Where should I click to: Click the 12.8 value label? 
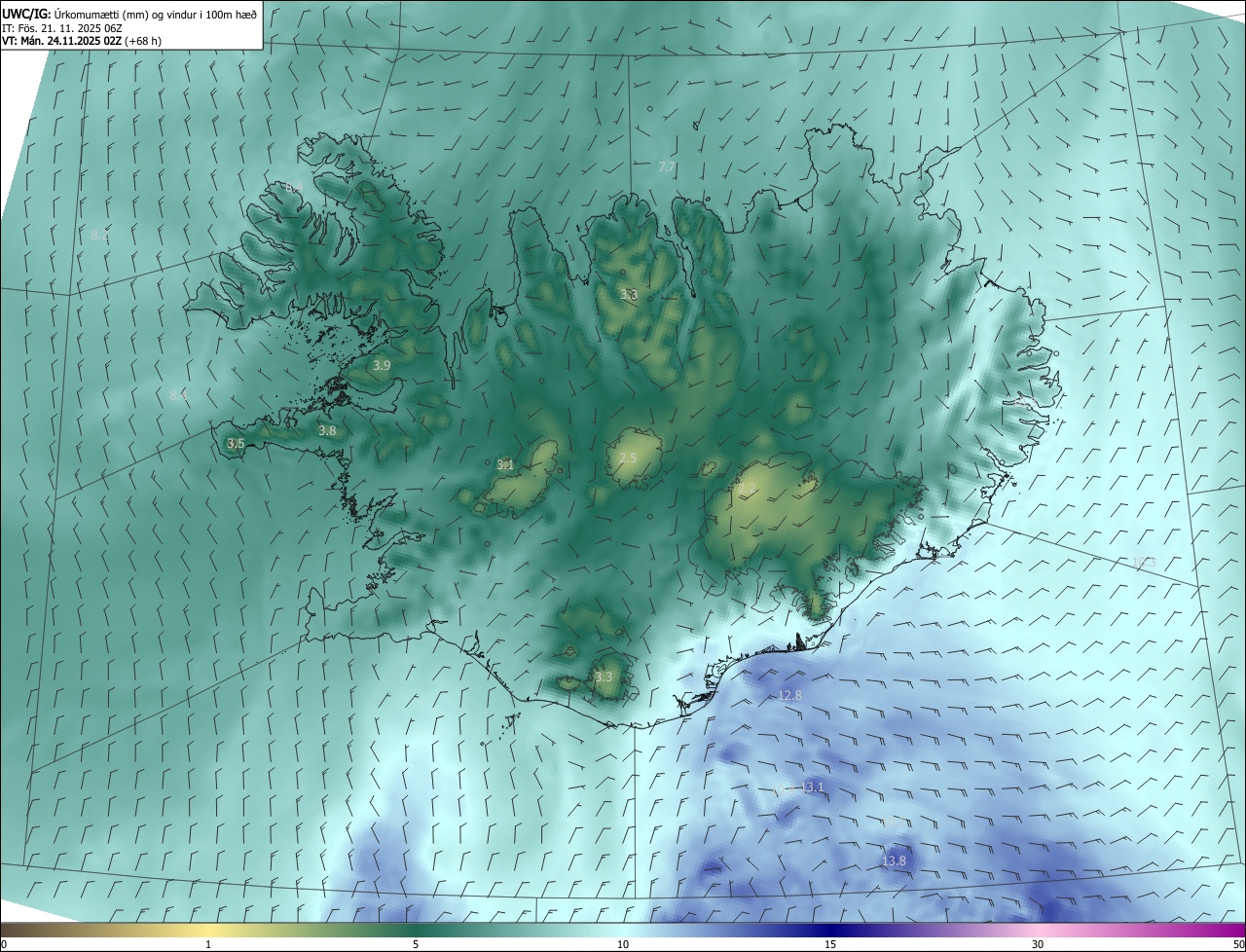point(790,695)
